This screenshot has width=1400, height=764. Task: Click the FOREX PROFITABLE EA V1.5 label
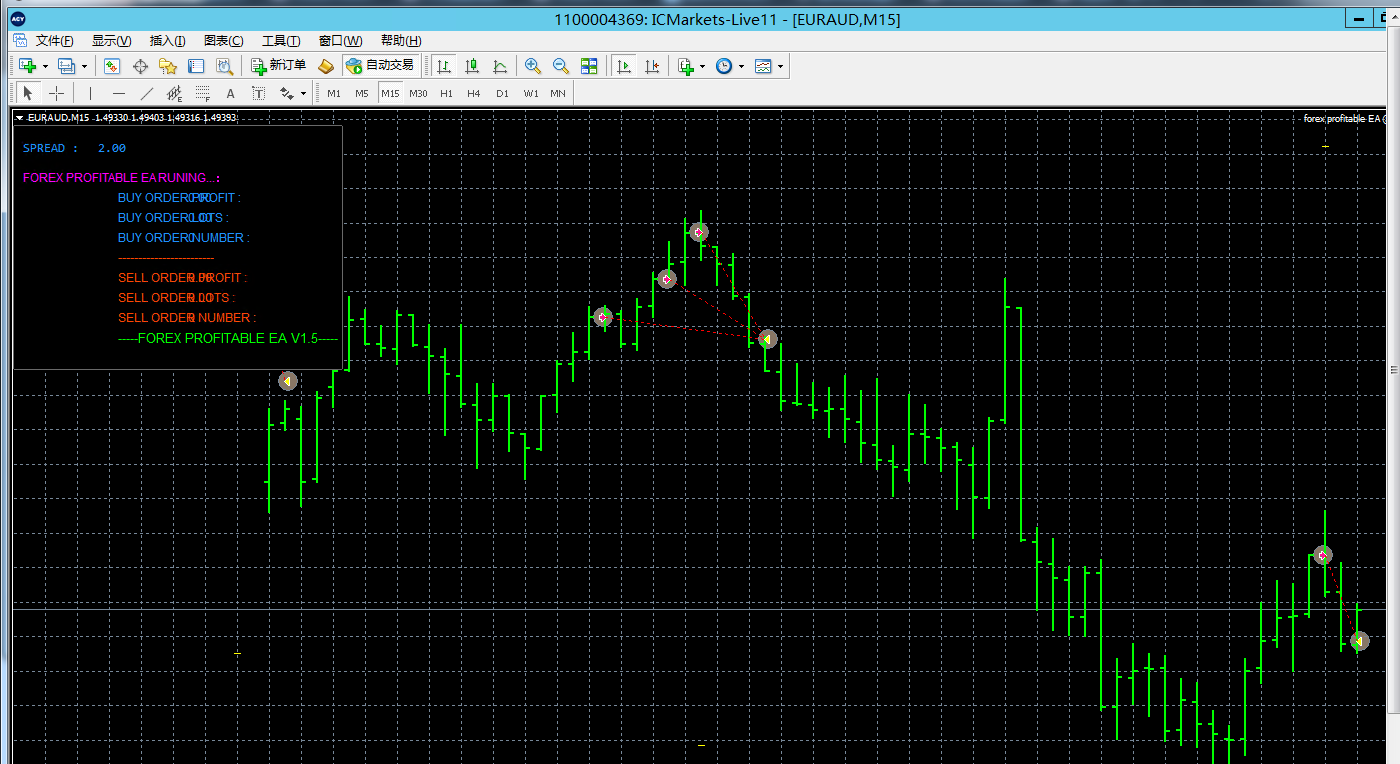pos(228,338)
